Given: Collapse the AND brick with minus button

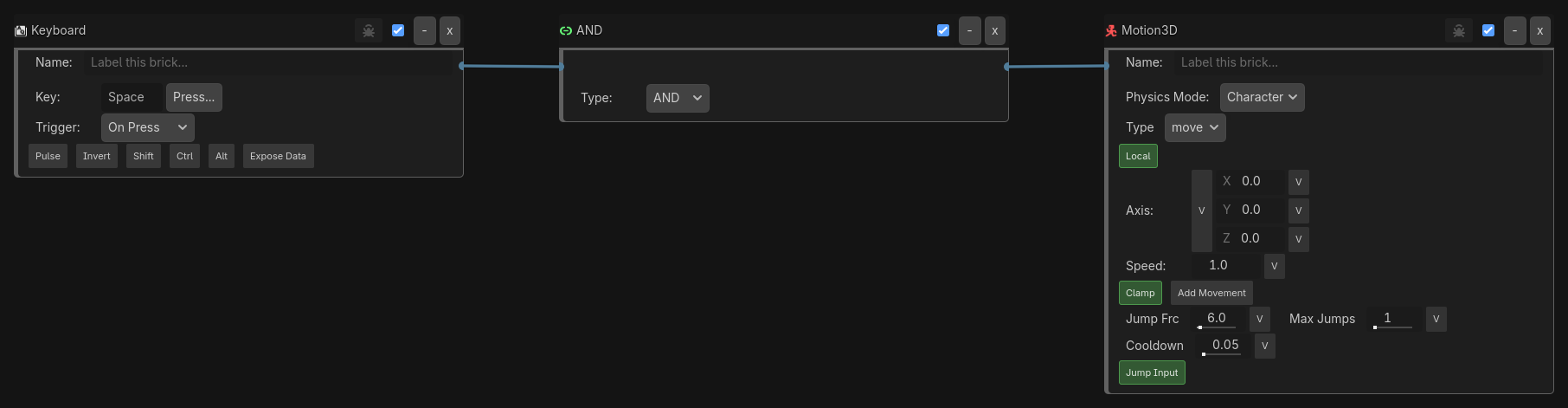Looking at the screenshot, I should click(x=969, y=30).
